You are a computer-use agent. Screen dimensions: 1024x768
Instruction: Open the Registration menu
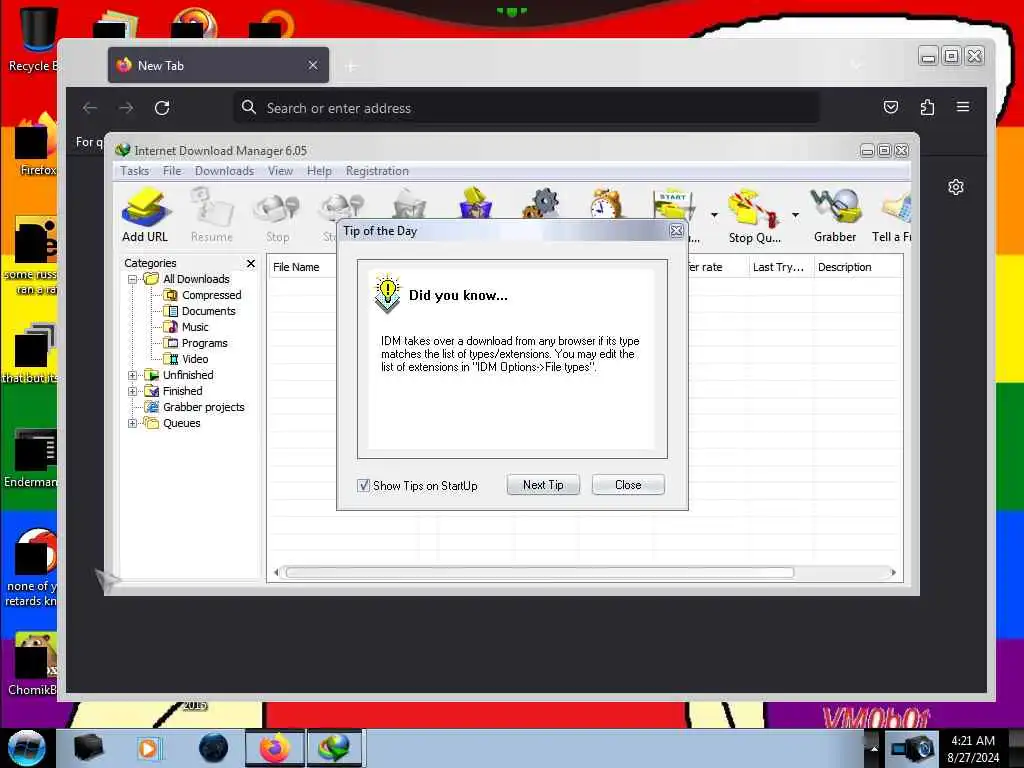pos(377,171)
